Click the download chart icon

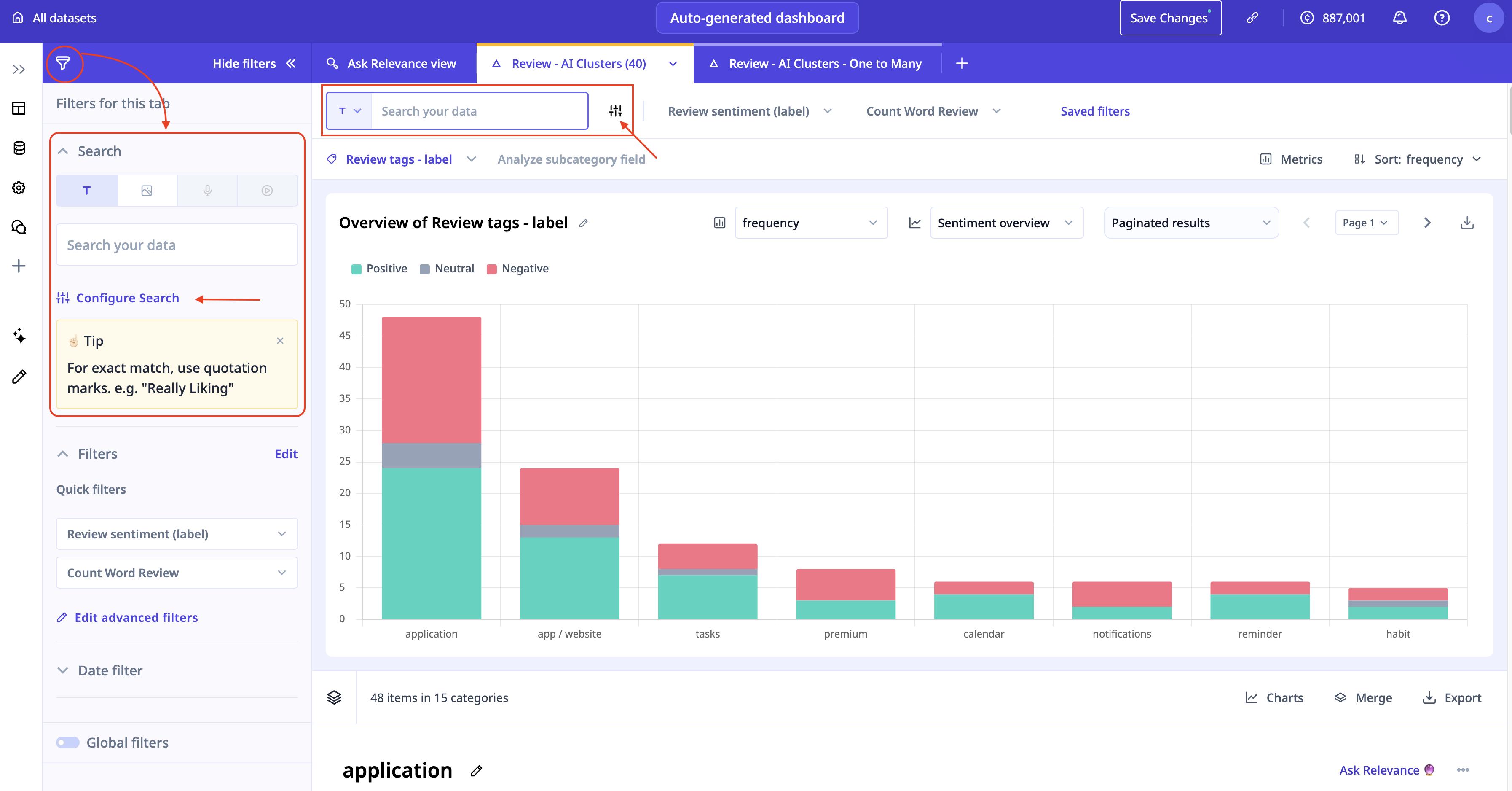click(x=1467, y=223)
